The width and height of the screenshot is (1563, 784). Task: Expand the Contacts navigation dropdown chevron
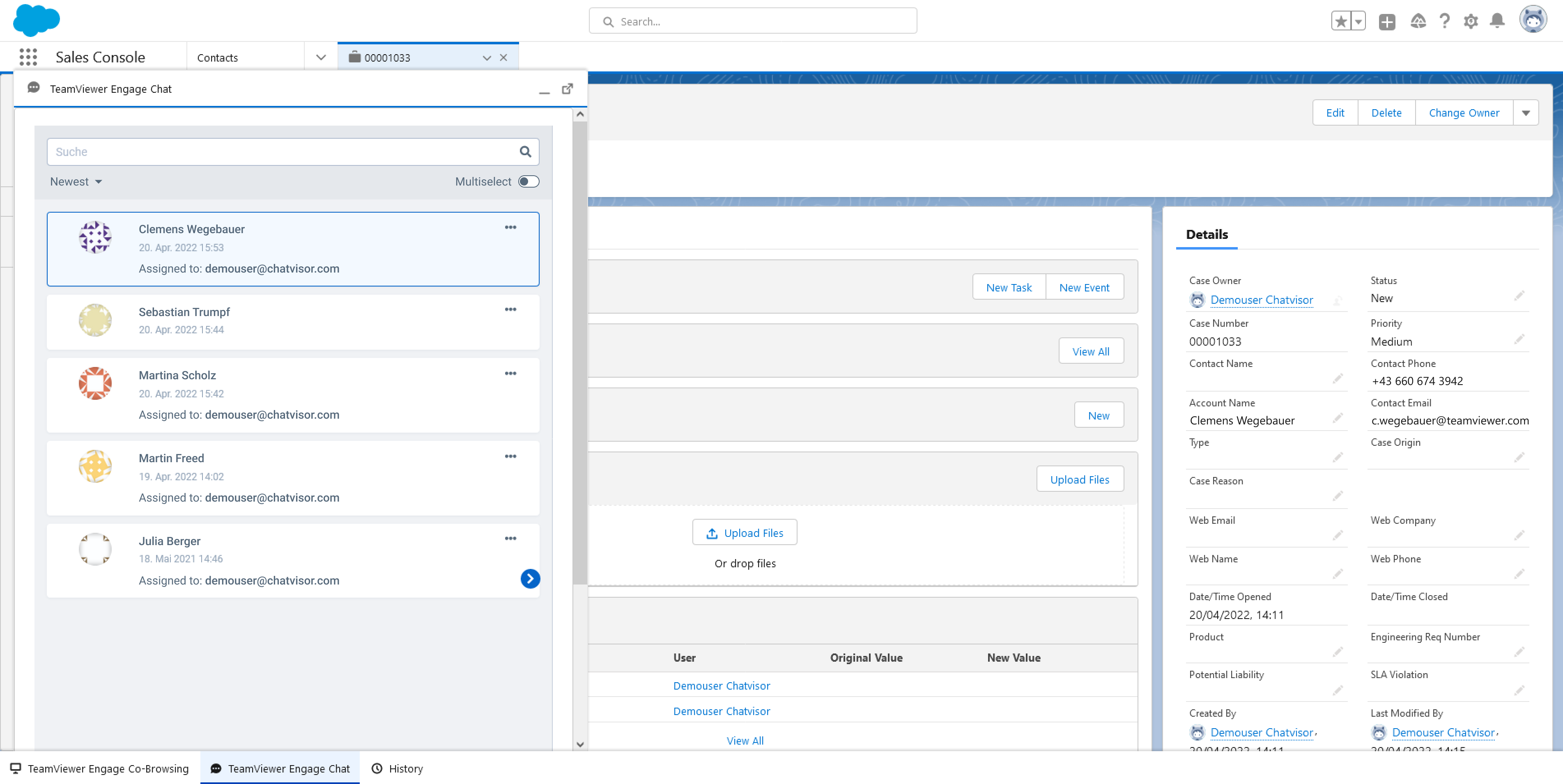[321, 57]
